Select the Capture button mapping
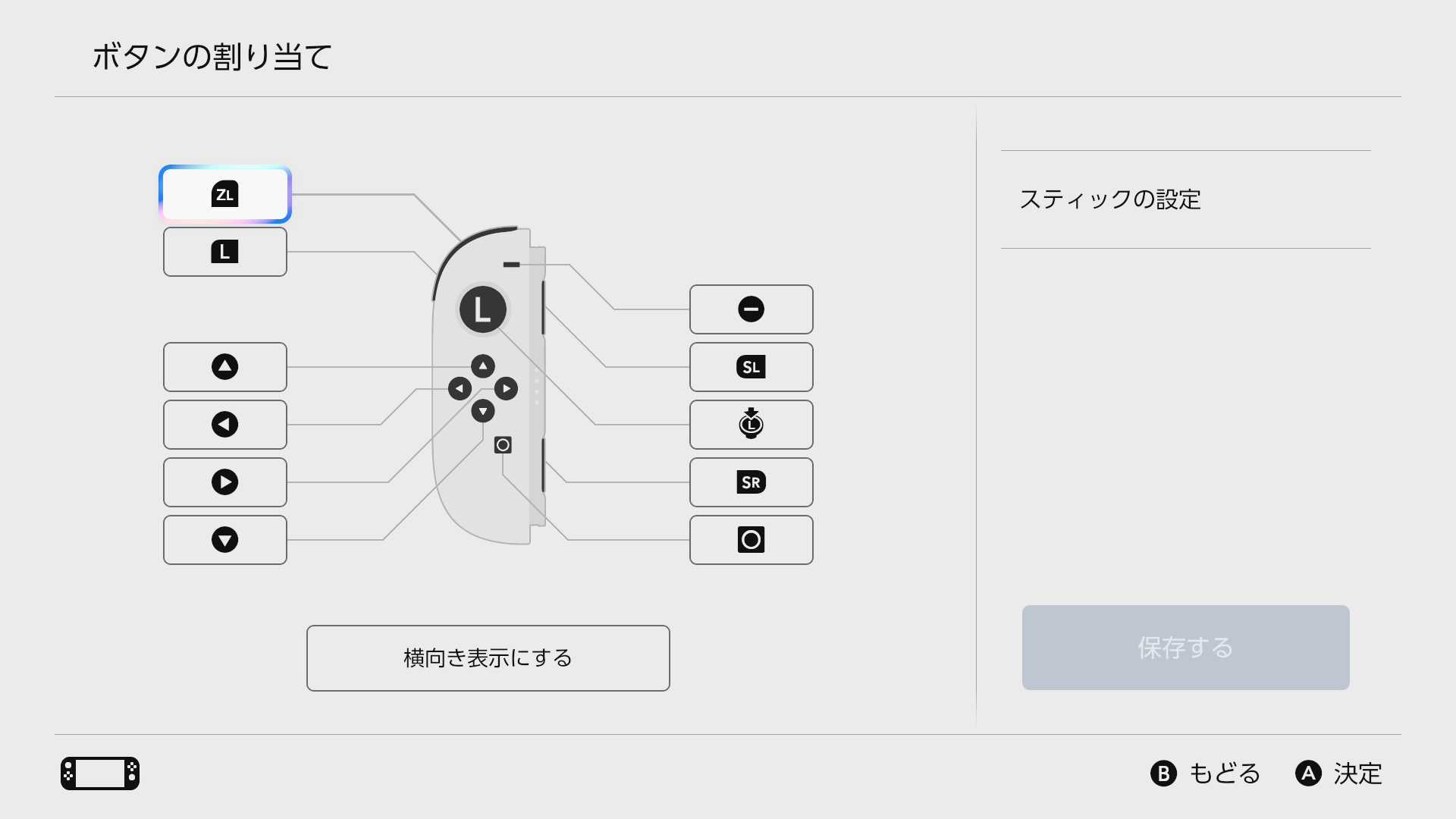1456x819 pixels. pos(751,540)
